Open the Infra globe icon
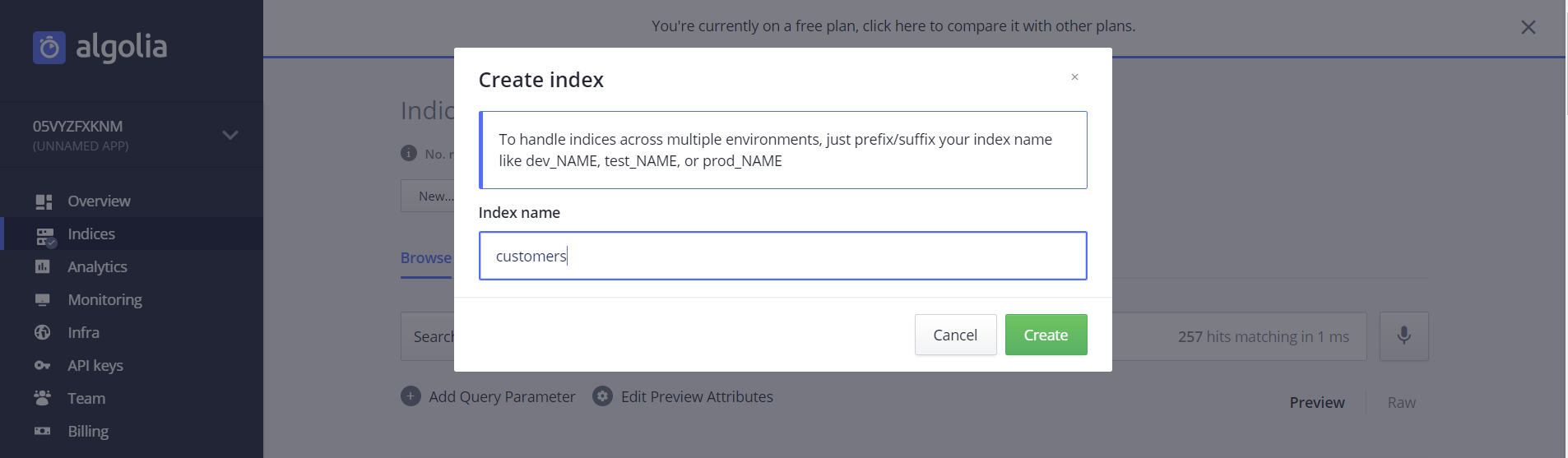 (43, 332)
